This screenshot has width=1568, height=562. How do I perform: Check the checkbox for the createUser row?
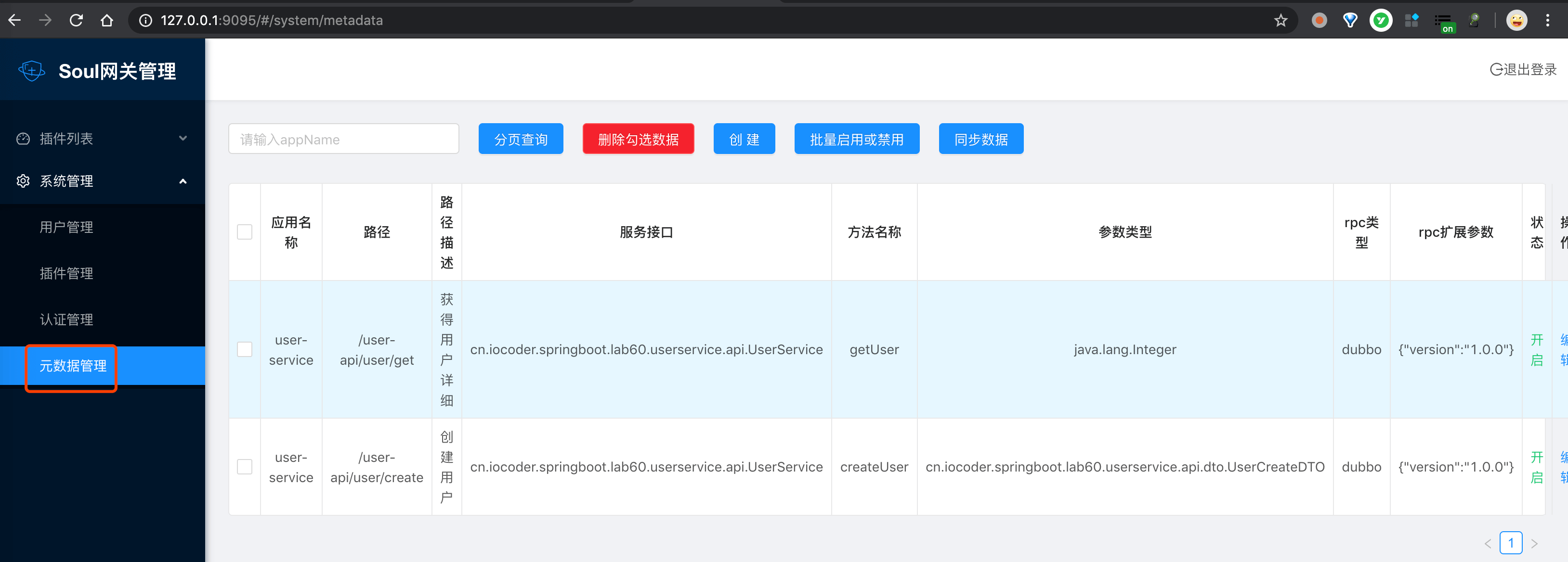tap(244, 467)
